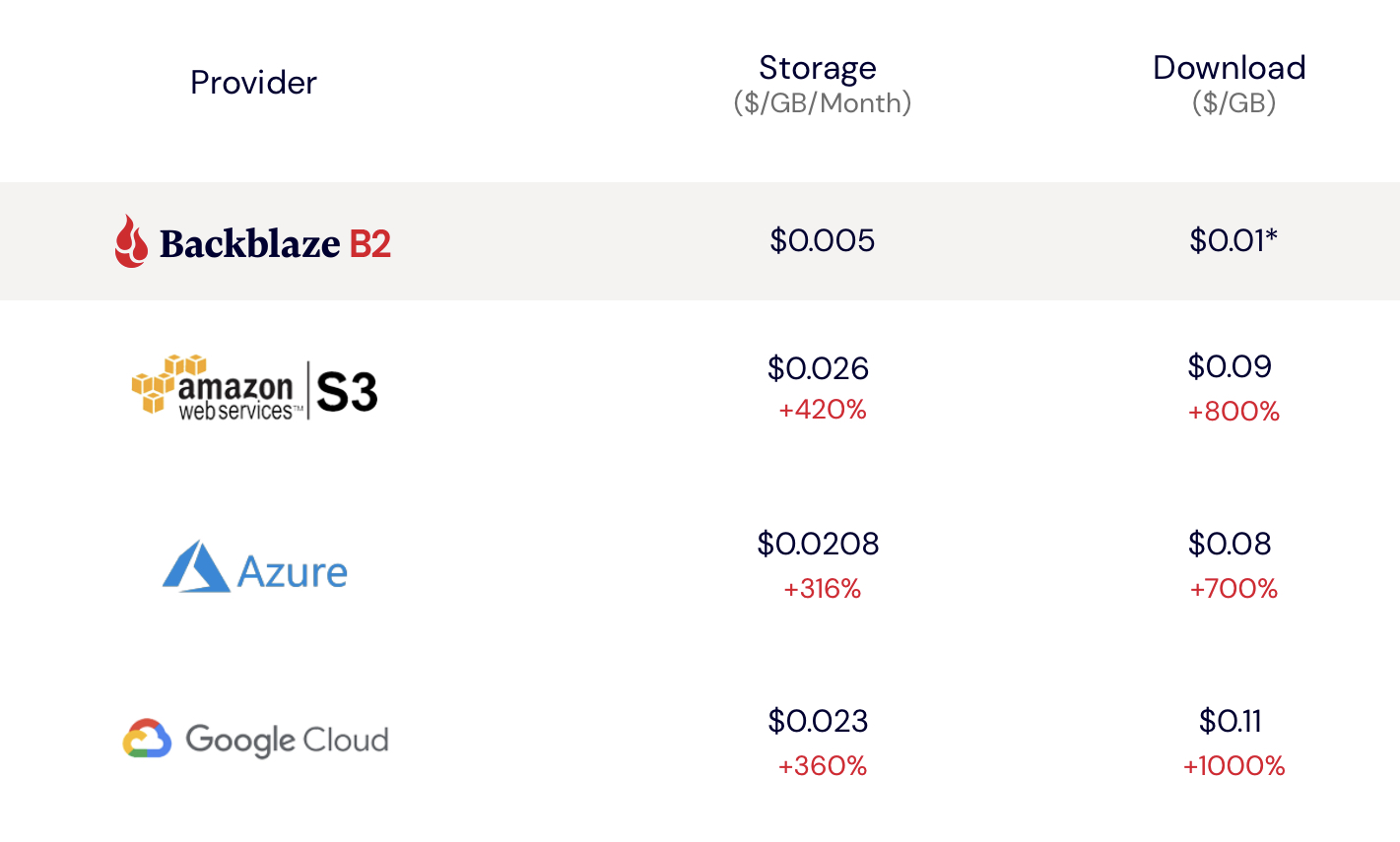Click the Backblaze flame logo icon
This screenshot has height=842, width=1400.
pyautogui.click(x=131, y=241)
